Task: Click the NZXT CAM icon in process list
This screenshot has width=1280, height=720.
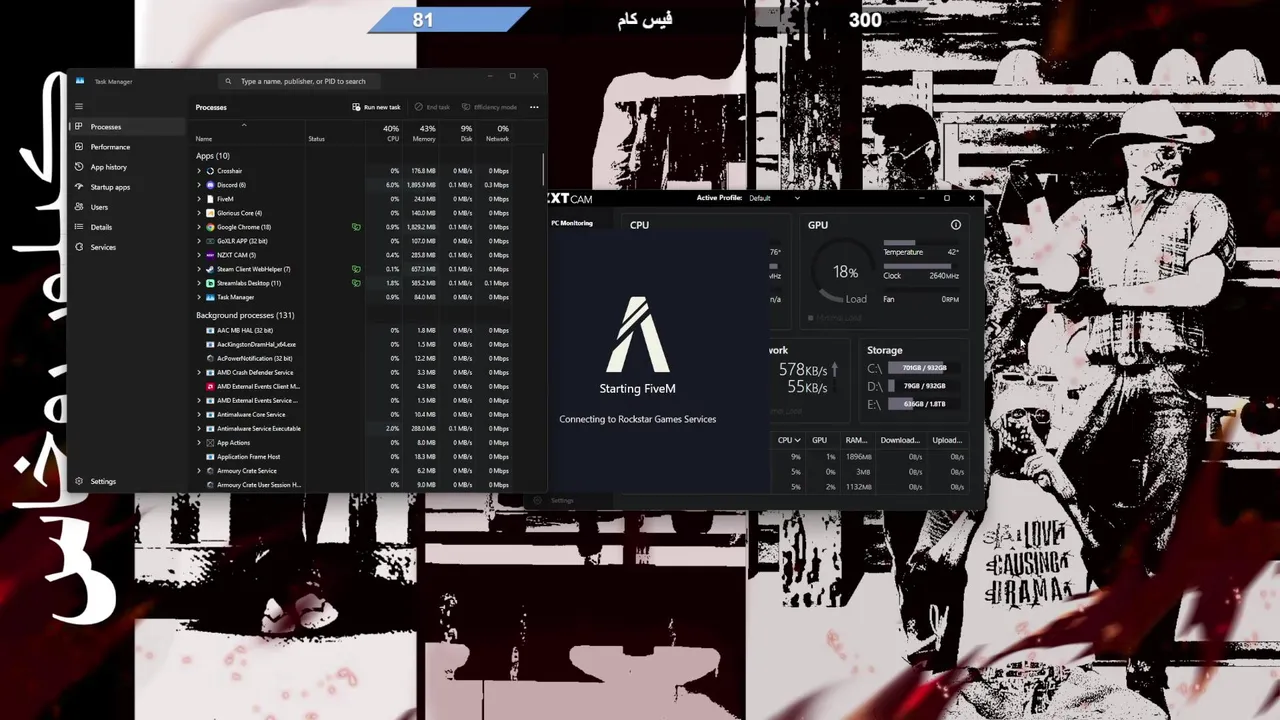Action: pyautogui.click(x=210, y=255)
